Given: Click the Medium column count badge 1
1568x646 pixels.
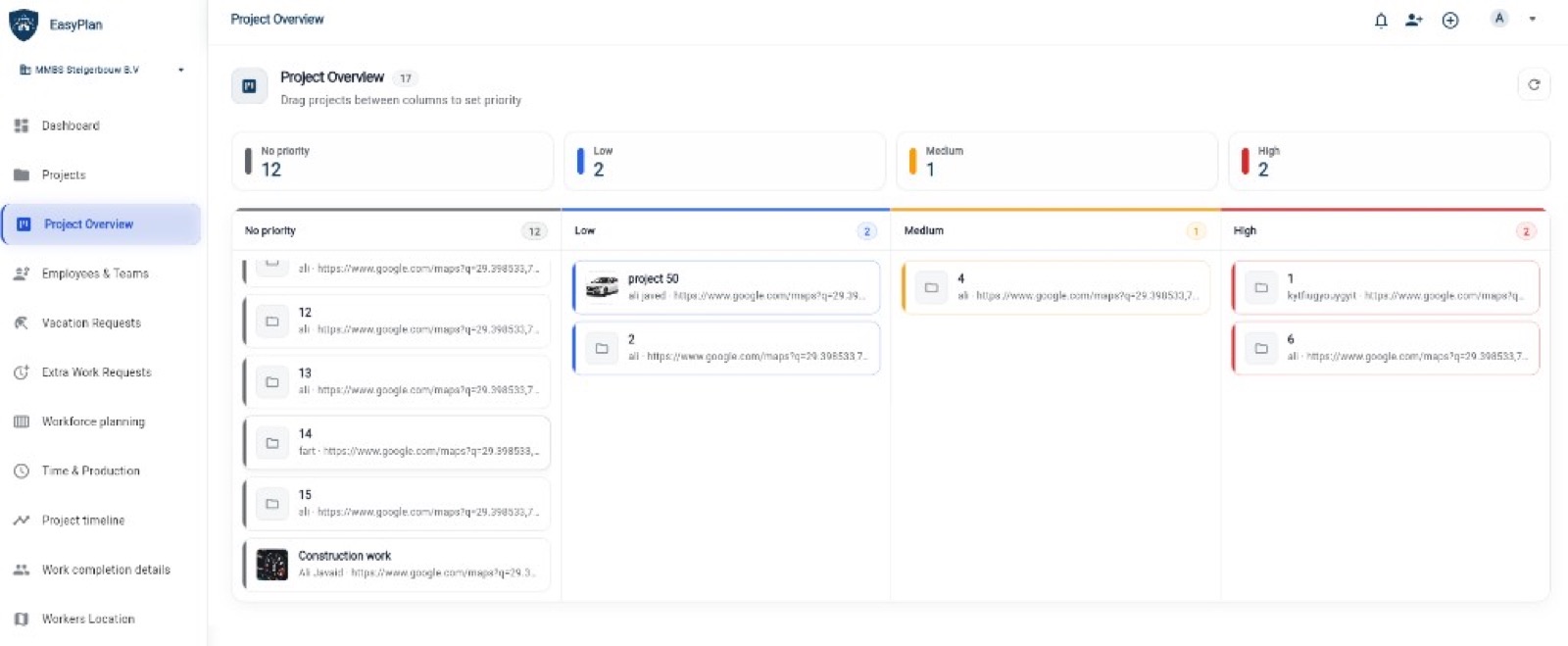Looking at the screenshot, I should (1196, 231).
